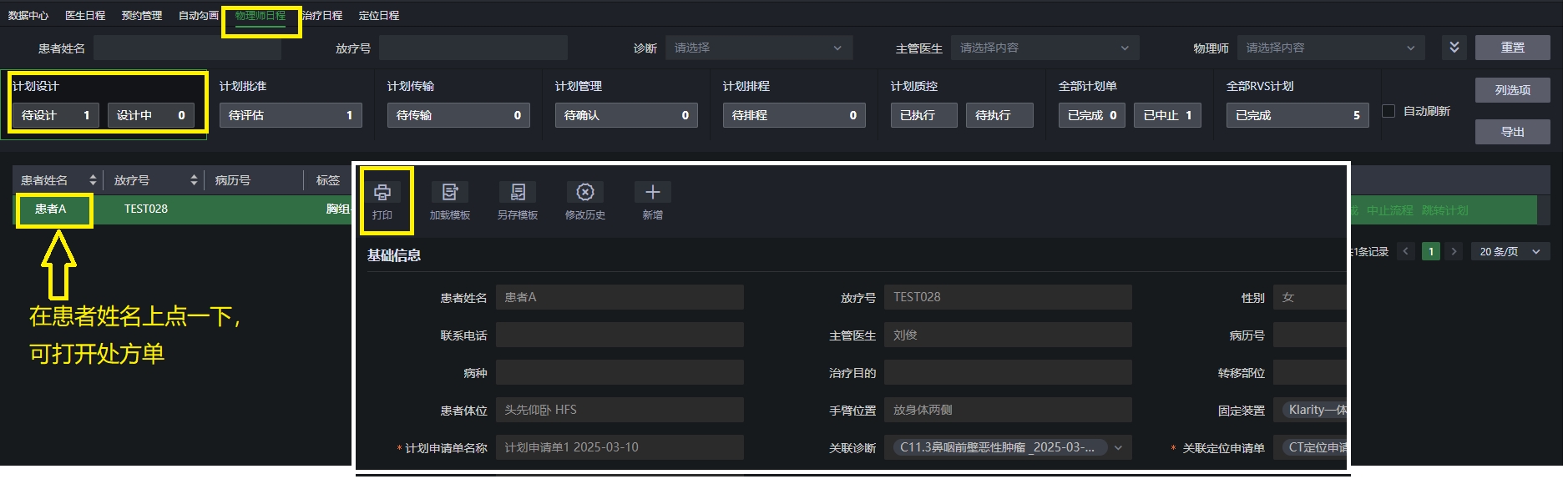The width and height of the screenshot is (1568, 479).
Task: Filter by 设计中 status
Action: click(151, 115)
